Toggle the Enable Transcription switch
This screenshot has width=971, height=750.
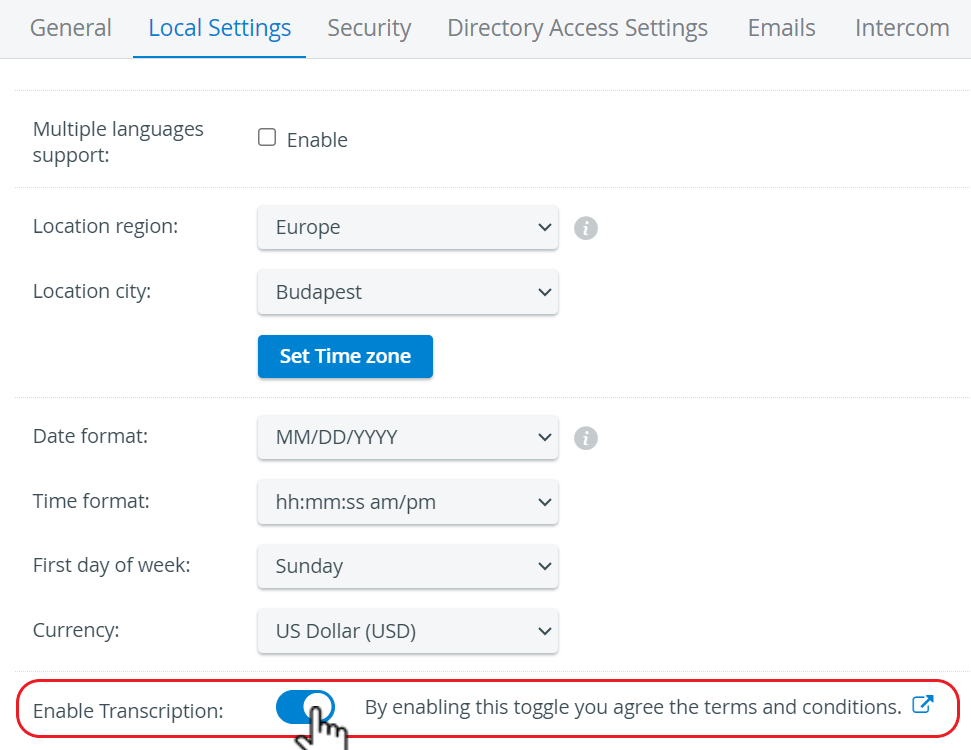[305, 707]
